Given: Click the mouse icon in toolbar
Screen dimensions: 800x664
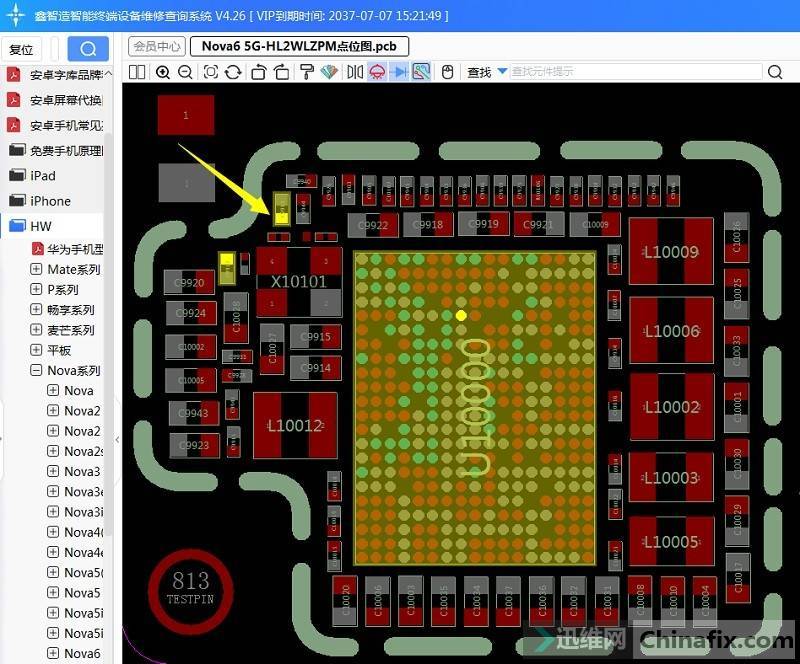Looking at the screenshot, I should [448, 72].
